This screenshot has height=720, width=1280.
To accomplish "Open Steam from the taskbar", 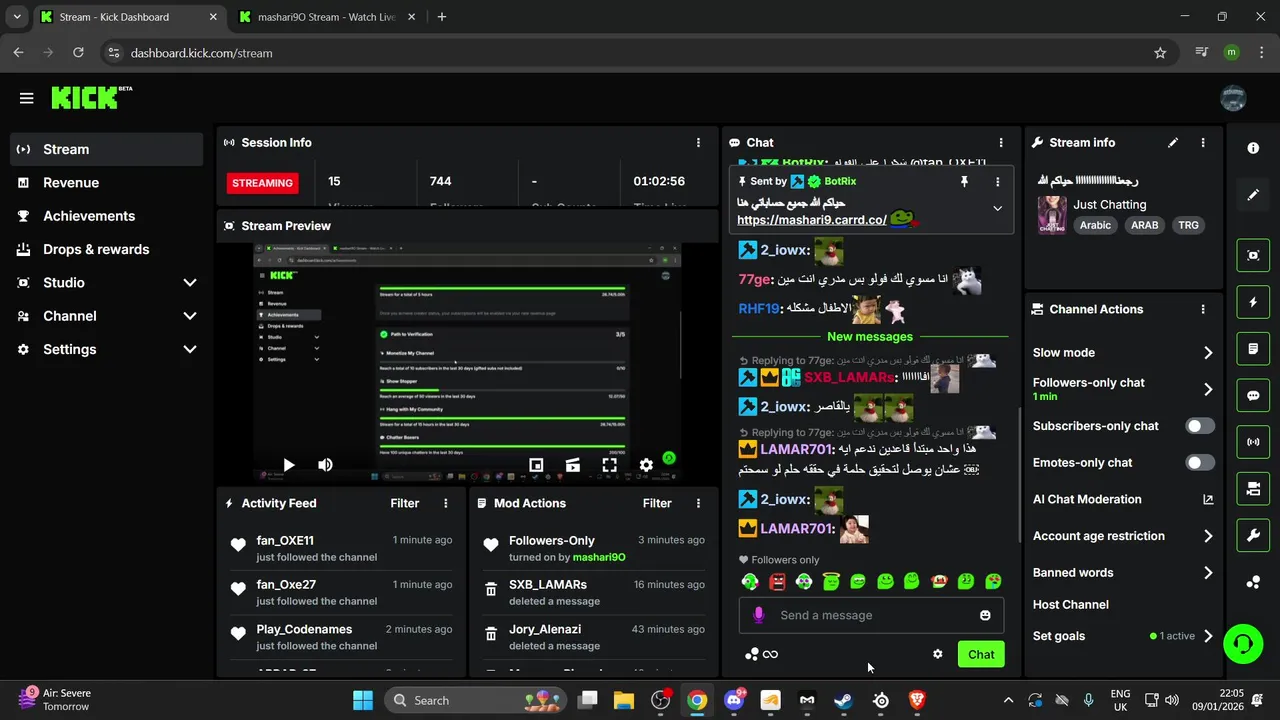I will [x=844, y=700].
